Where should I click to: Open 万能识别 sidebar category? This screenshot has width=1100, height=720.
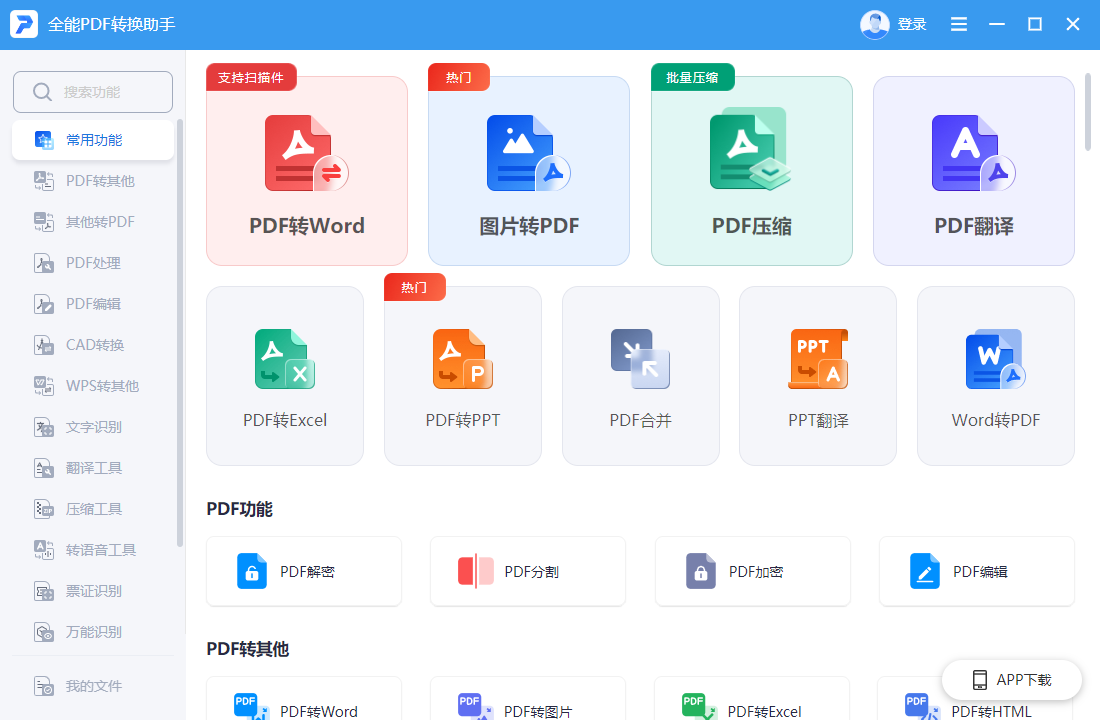click(93, 632)
